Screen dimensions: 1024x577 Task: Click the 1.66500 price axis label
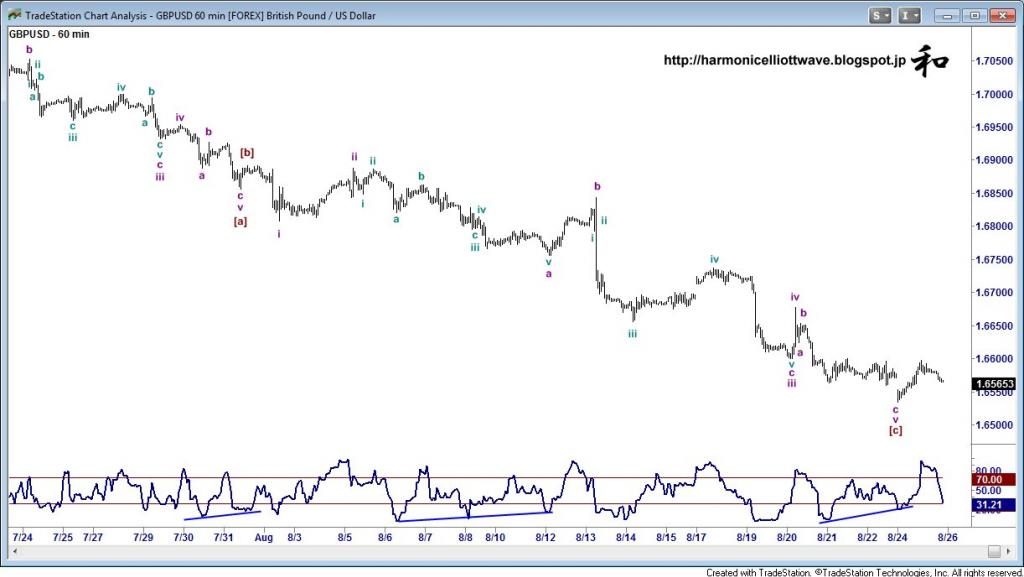click(x=994, y=326)
